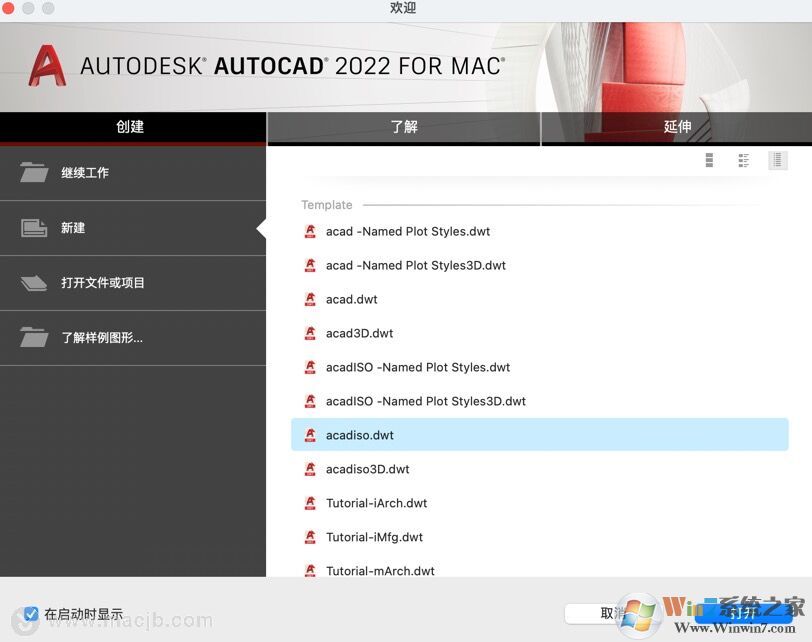Screen dimensions: 812x642
Task: Click icon of acad -Named Plot Styles.dwt
Action: [x=310, y=231]
